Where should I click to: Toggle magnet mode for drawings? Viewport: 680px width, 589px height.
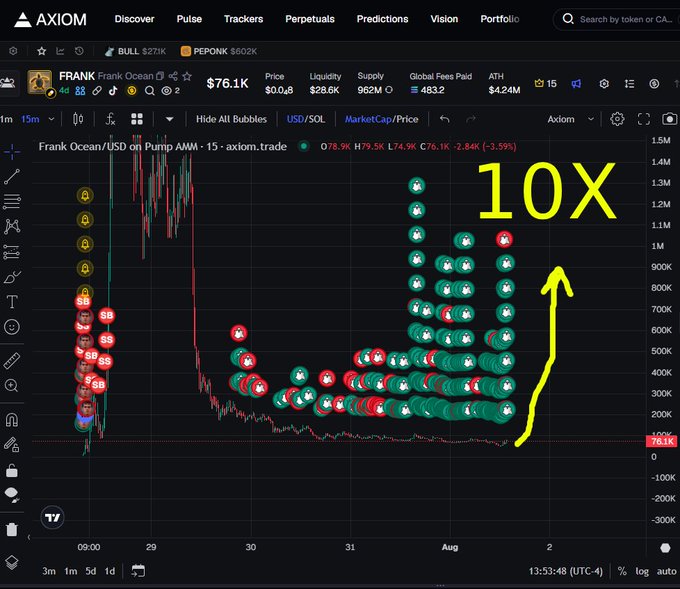pyautogui.click(x=12, y=420)
